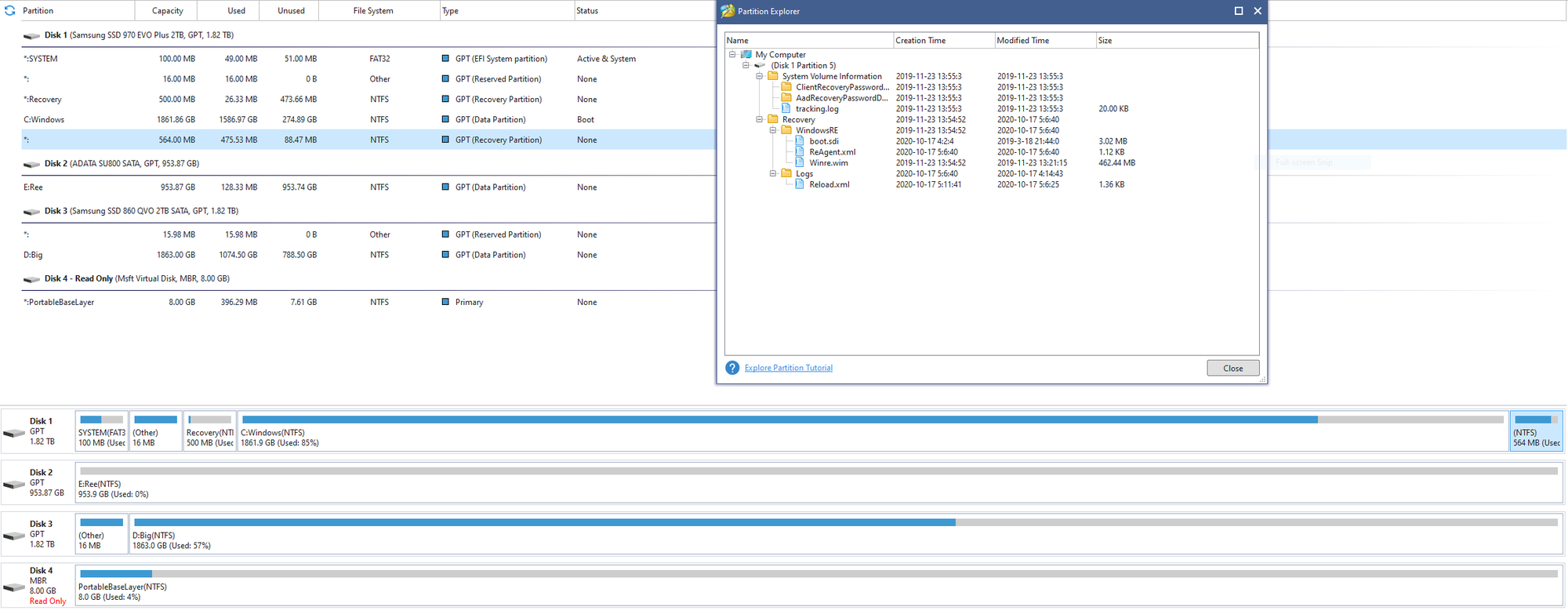
Task: Collapse the Logs folder node
Action: tap(772, 173)
